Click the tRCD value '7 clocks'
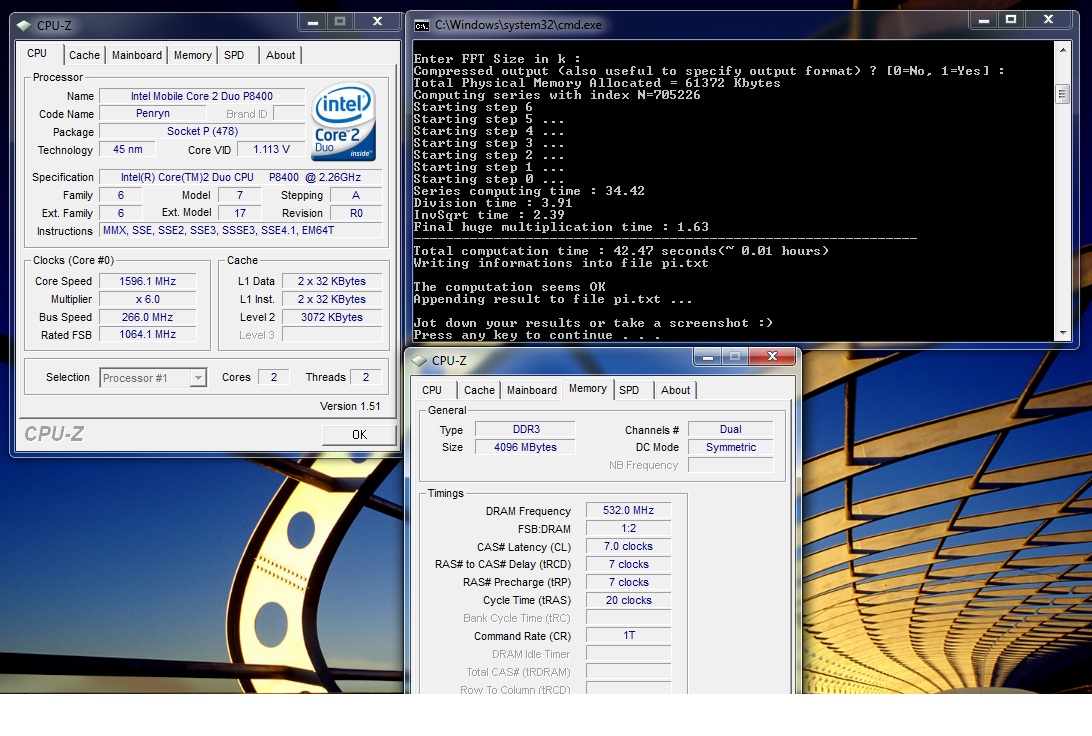The height and width of the screenshot is (736, 1092). coord(629,564)
